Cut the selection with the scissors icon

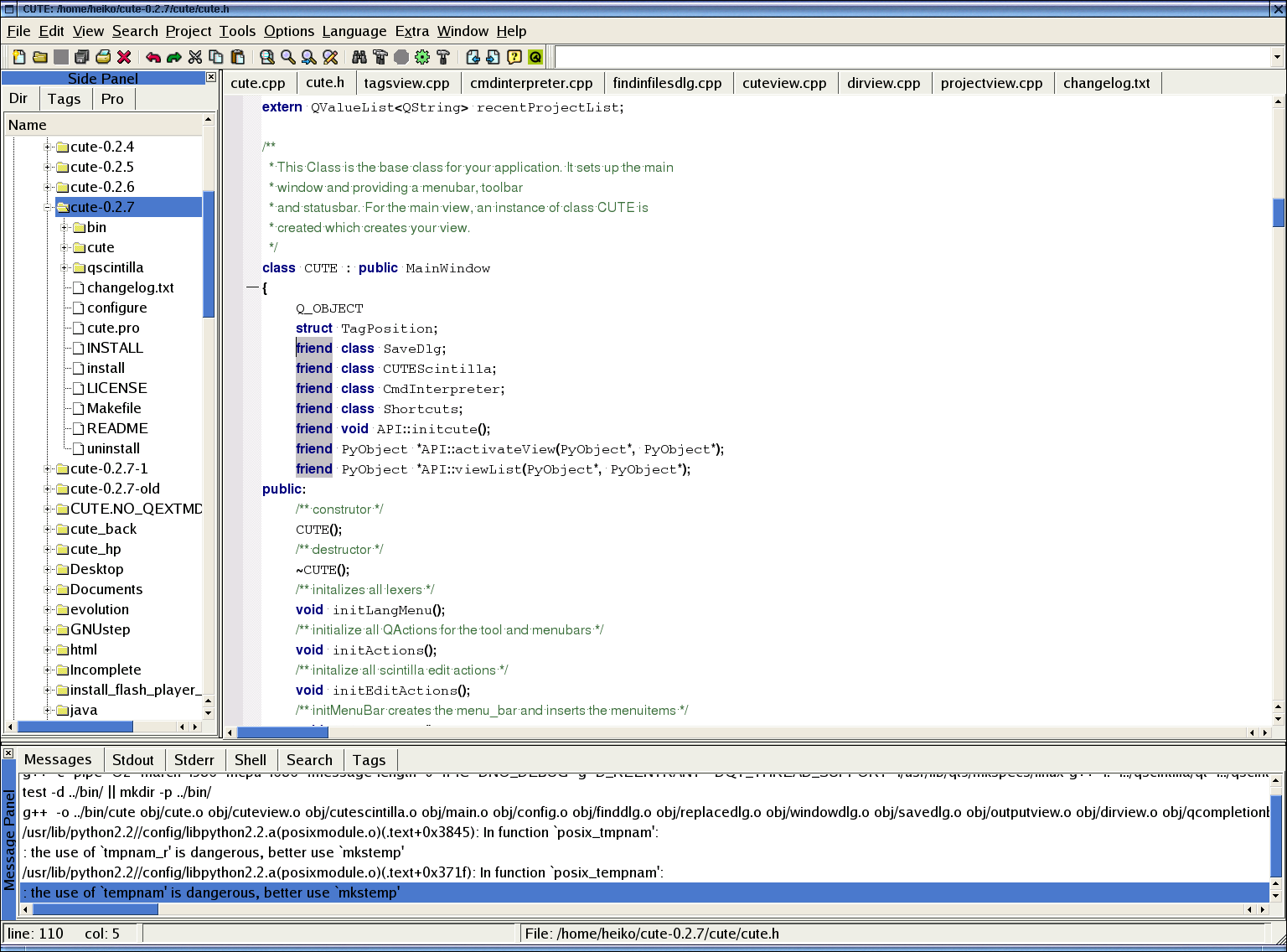point(195,57)
